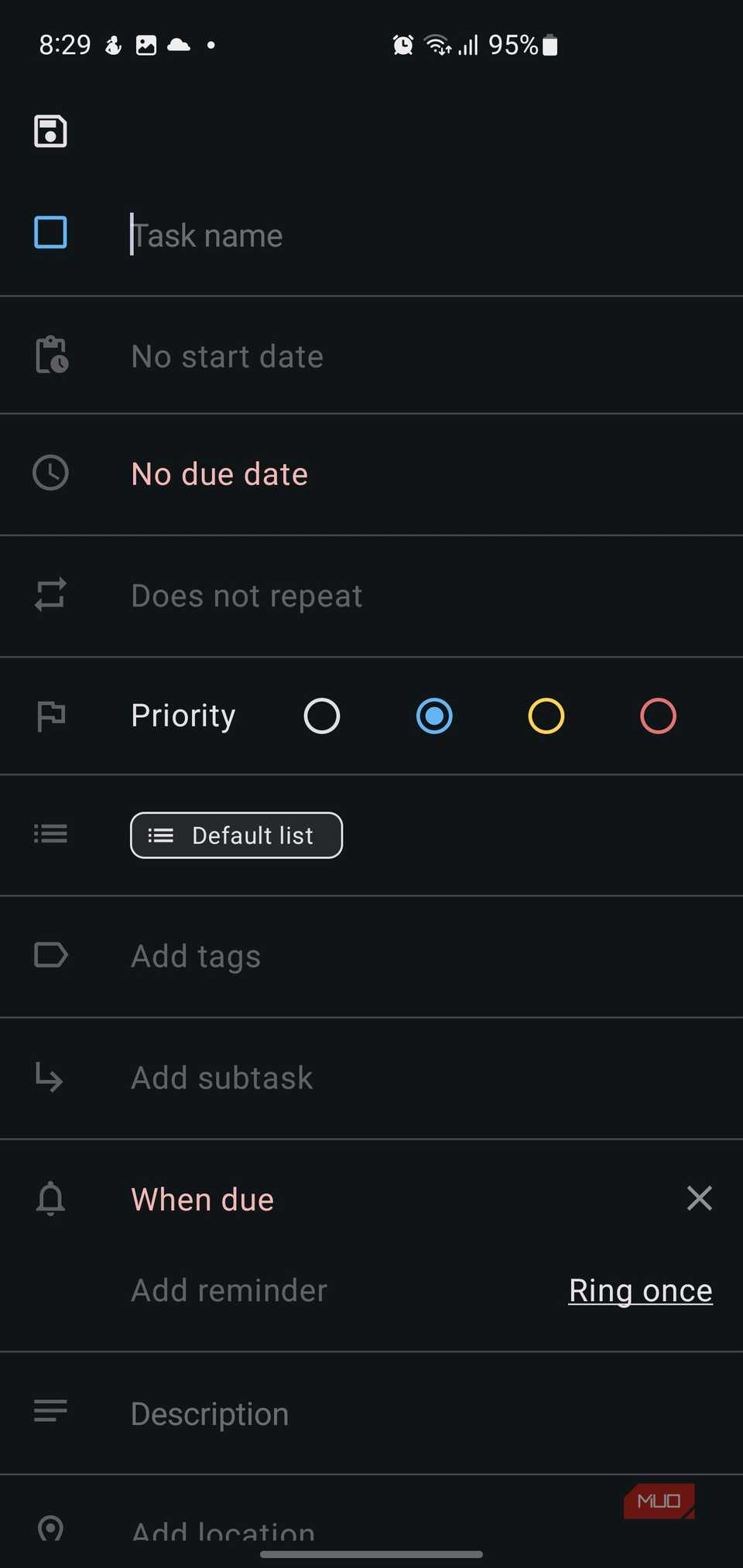Viewport: 743px width, 1568px height.
Task: Tap the start date clipboard icon
Action: pyautogui.click(x=51, y=355)
